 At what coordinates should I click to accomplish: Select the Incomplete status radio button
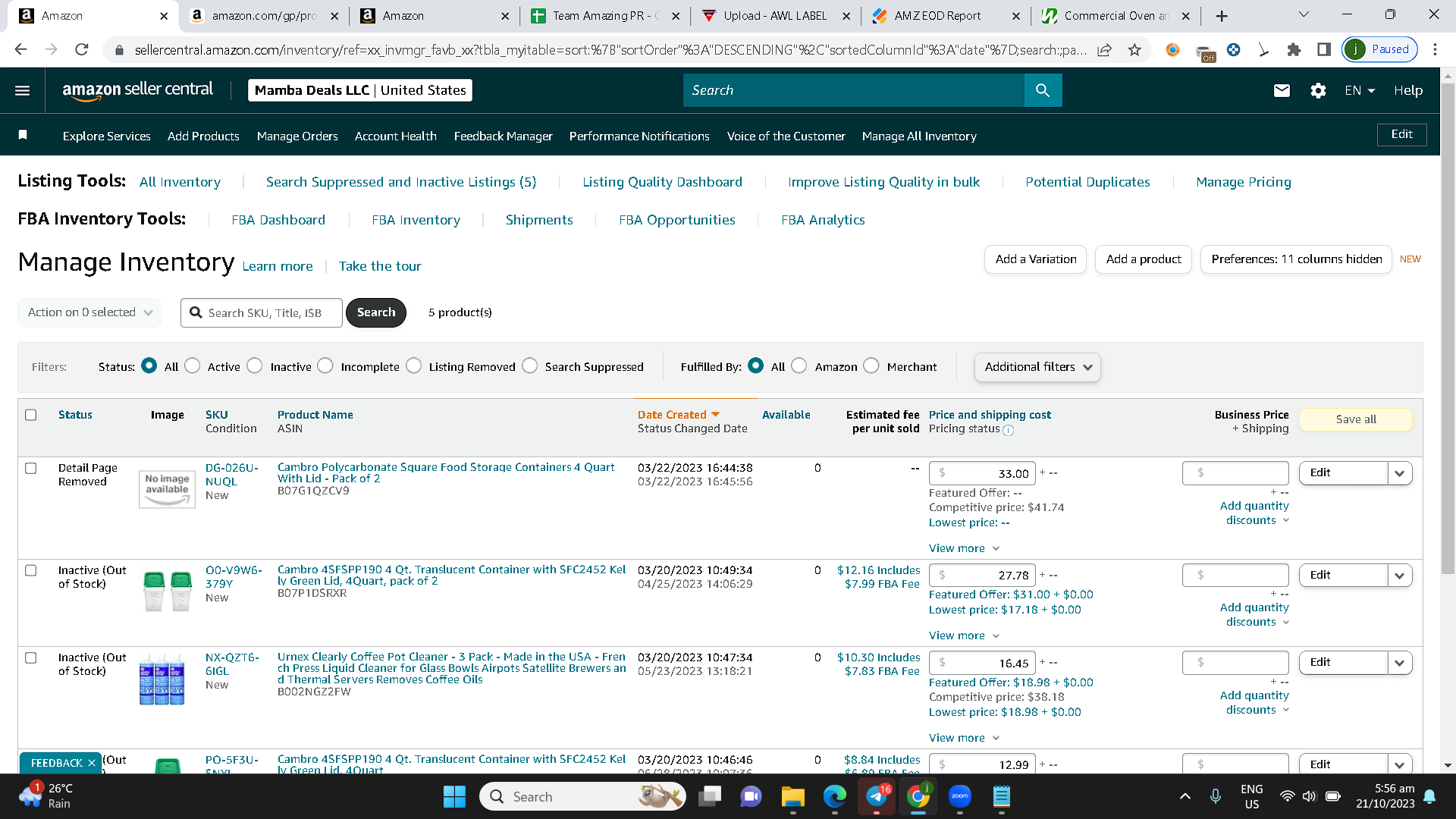pos(325,366)
